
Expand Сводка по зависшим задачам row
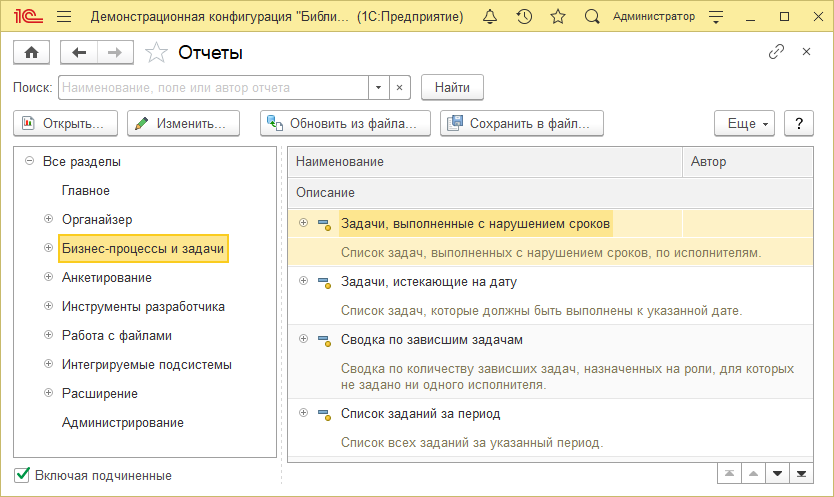click(x=303, y=338)
